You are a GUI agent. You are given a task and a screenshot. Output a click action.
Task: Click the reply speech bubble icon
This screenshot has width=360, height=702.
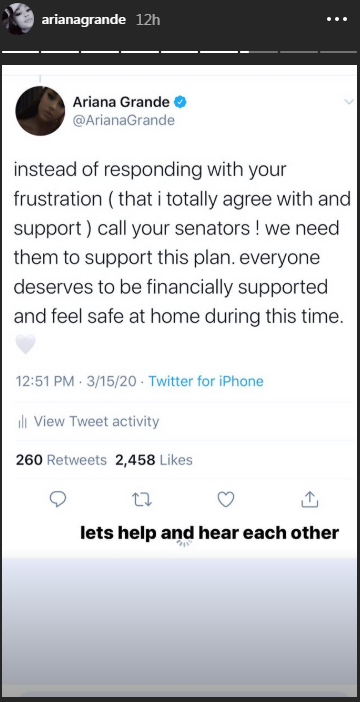58,499
